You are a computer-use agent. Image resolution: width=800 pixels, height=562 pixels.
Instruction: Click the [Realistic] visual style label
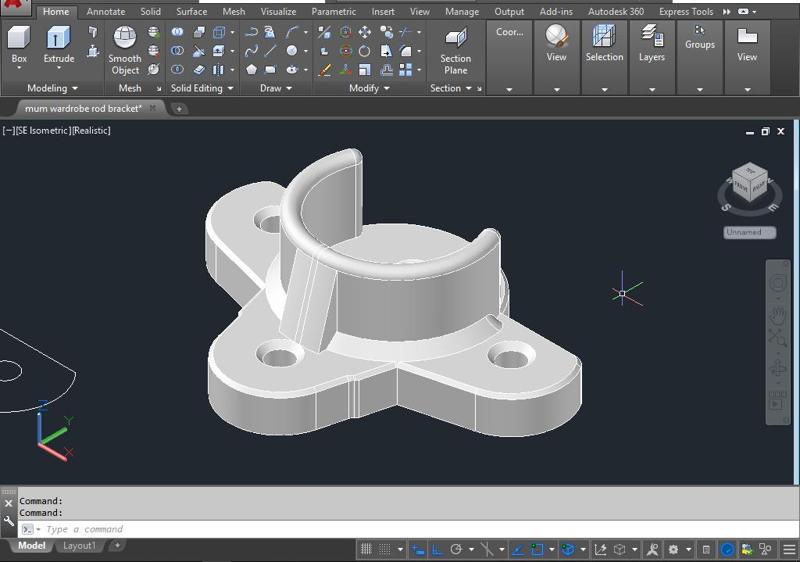[x=91, y=131]
